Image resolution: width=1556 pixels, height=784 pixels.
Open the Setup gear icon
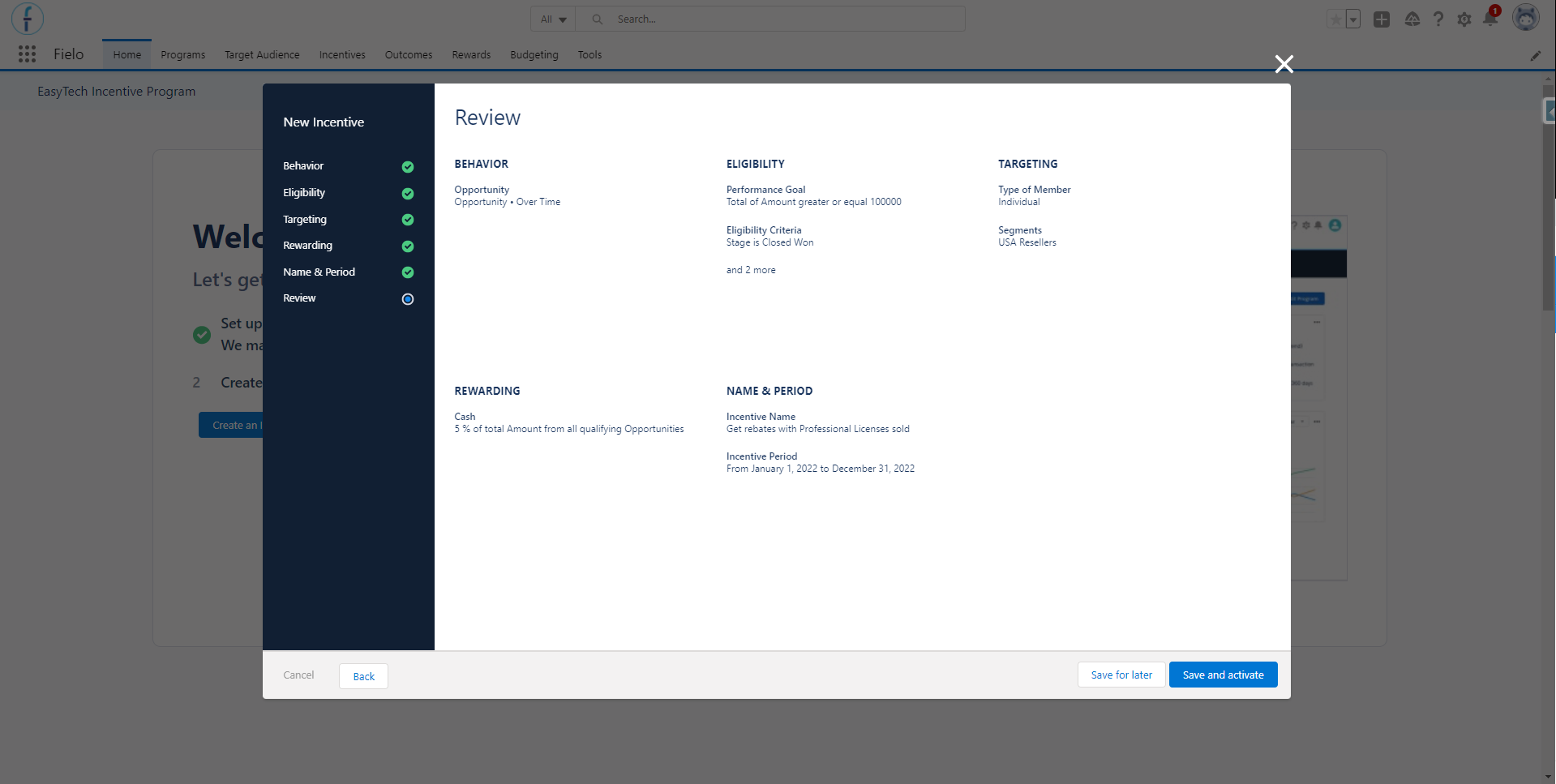(1464, 19)
